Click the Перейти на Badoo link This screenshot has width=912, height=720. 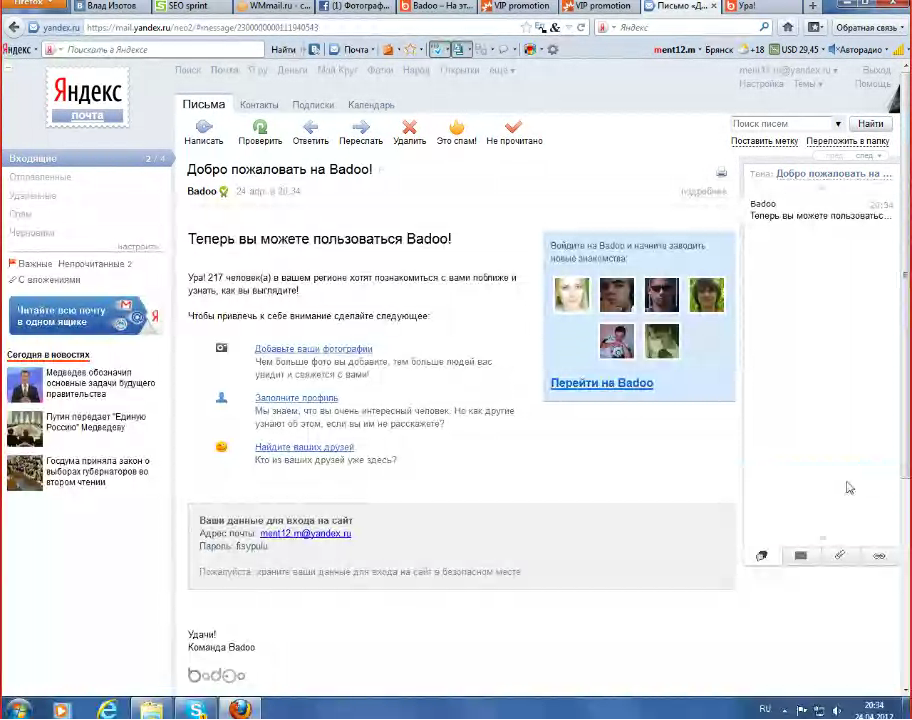pos(602,383)
